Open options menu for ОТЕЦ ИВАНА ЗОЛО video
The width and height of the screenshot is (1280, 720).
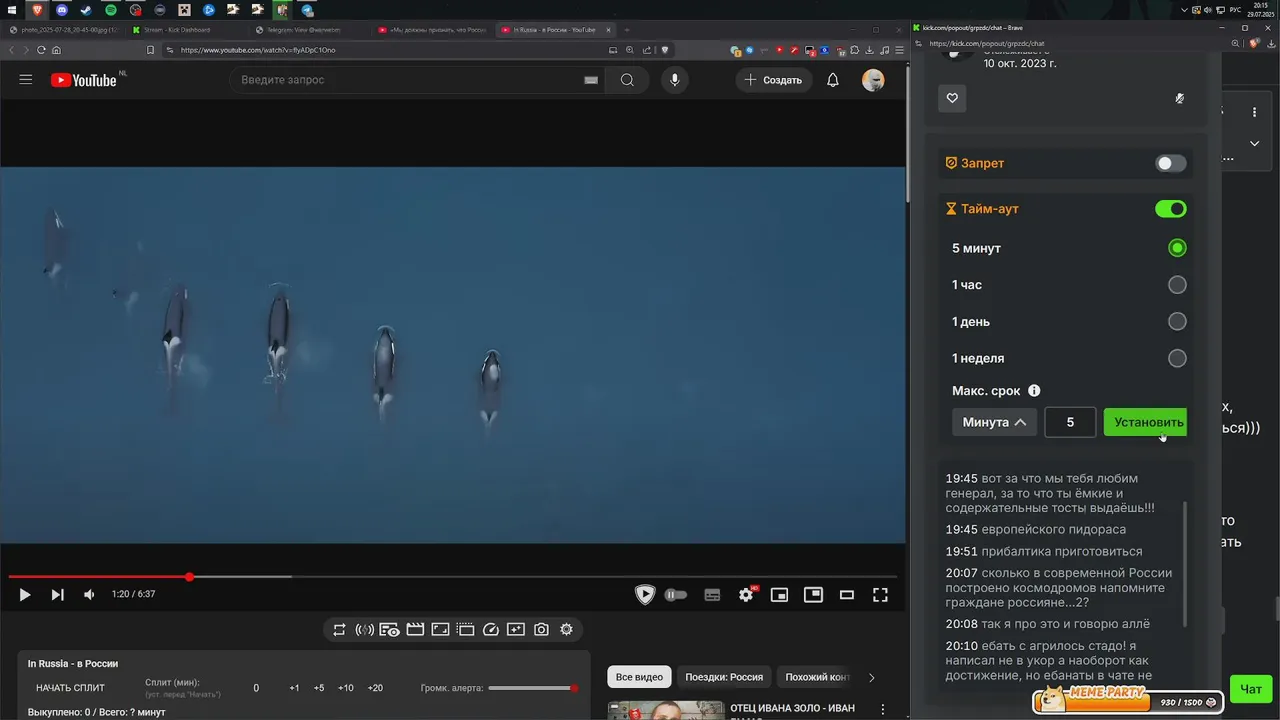tap(882, 709)
